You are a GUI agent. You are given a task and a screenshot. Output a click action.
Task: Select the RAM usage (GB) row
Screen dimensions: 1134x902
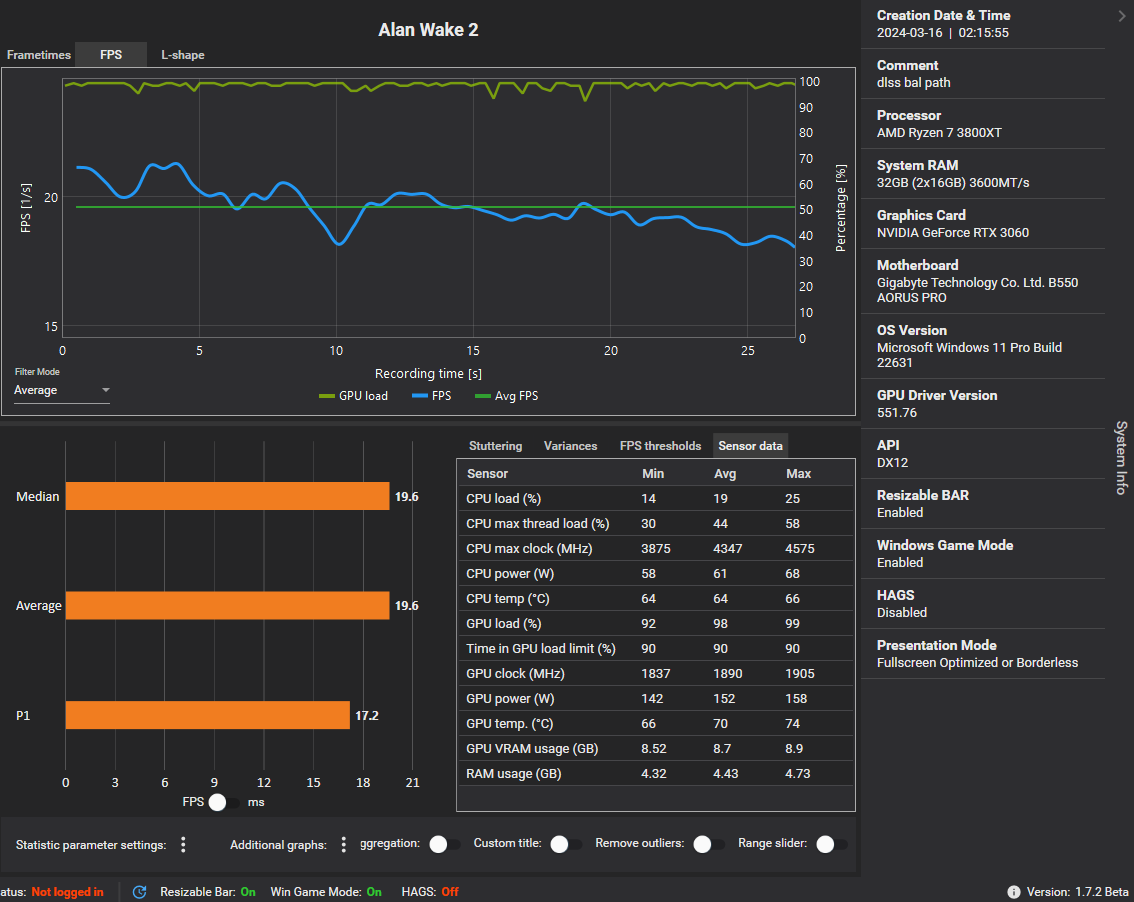(x=656, y=773)
